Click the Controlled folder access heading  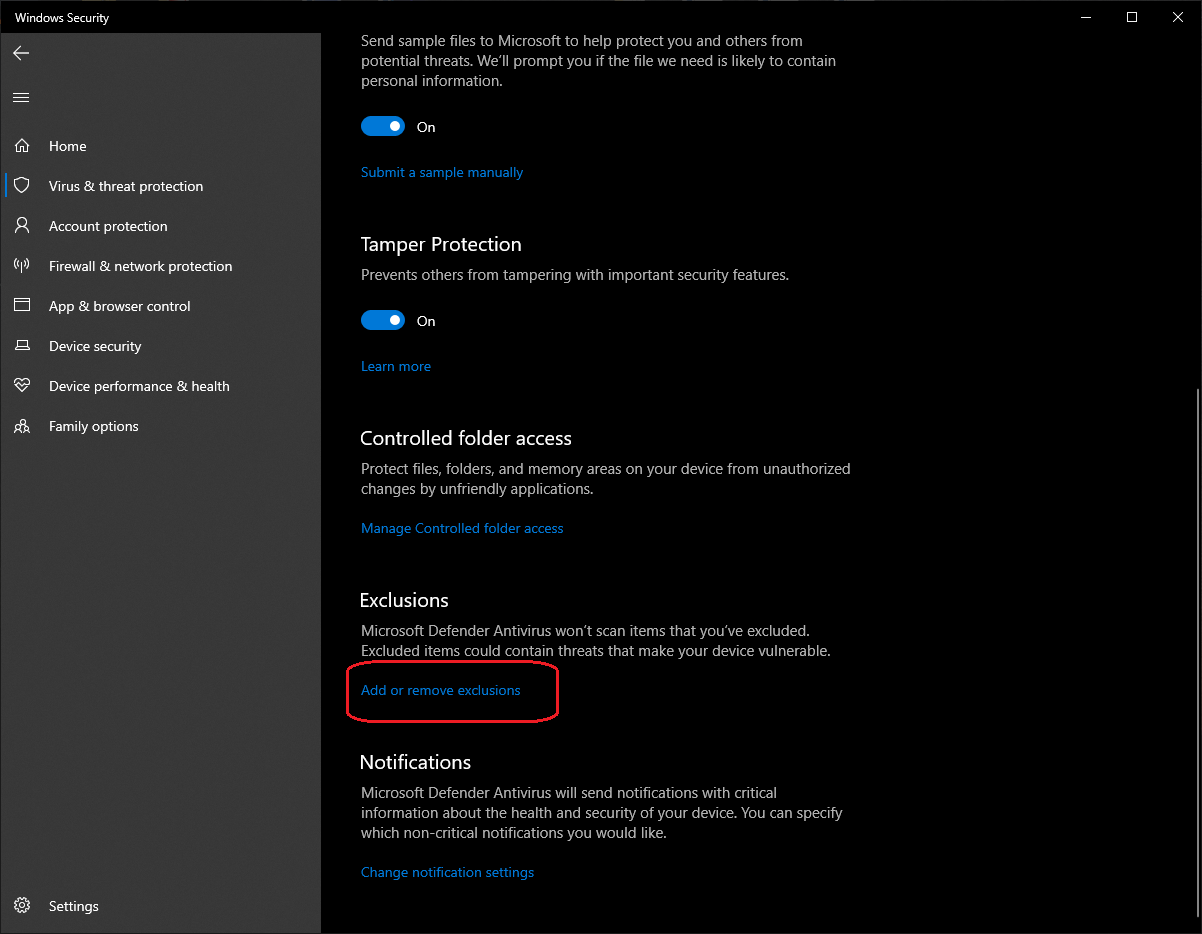(x=466, y=438)
